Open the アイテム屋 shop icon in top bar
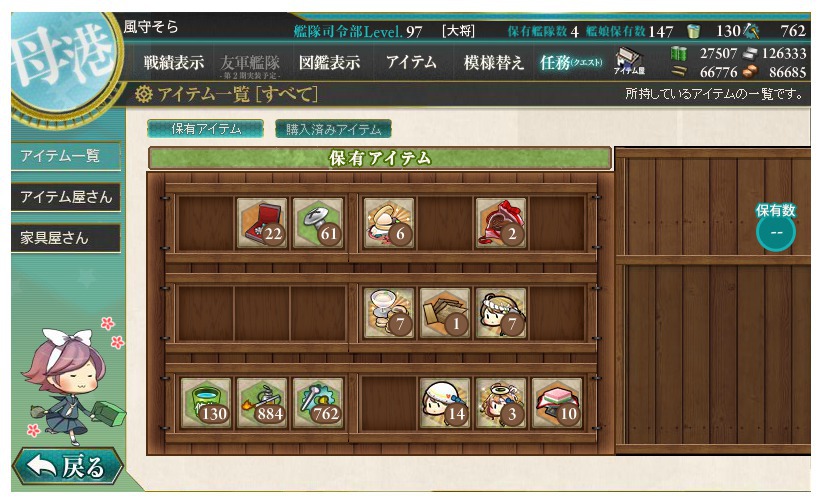 click(629, 61)
